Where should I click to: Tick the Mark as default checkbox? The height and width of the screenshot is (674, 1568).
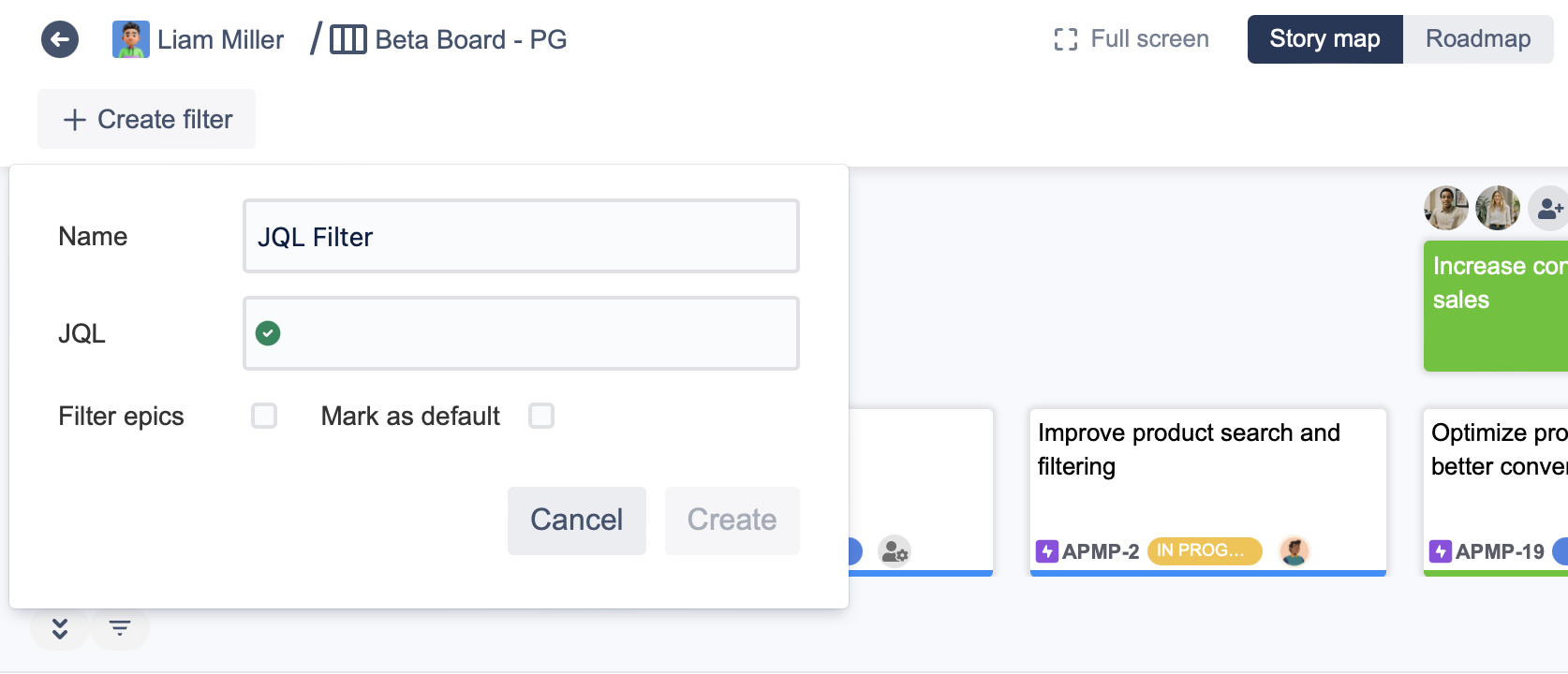pyautogui.click(x=541, y=416)
